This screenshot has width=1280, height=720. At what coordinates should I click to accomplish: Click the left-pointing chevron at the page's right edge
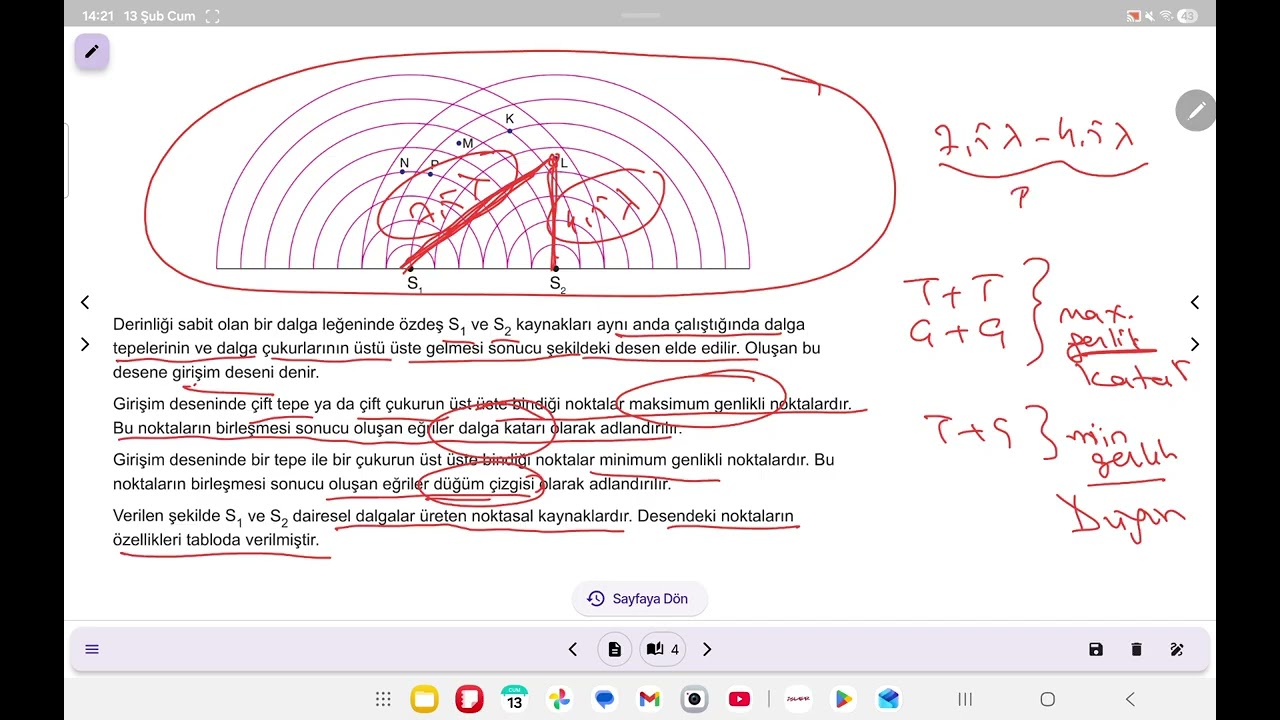[x=1195, y=302]
